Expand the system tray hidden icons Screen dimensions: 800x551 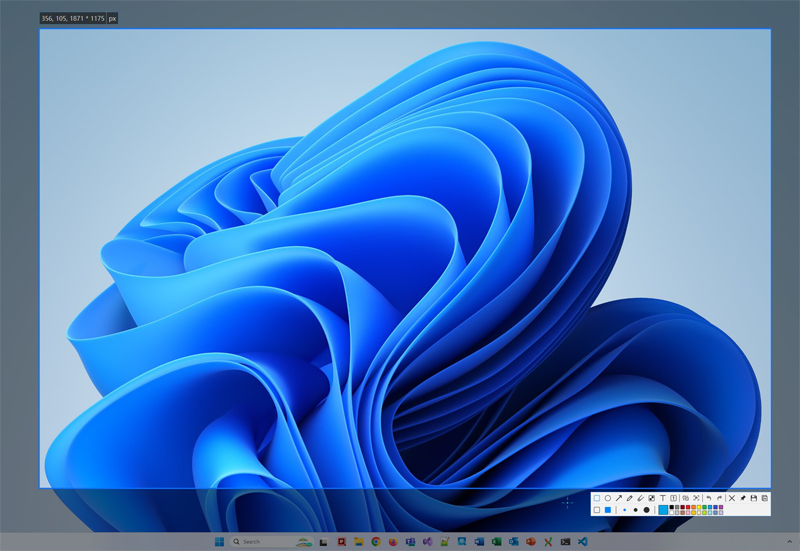coord(789,542)
